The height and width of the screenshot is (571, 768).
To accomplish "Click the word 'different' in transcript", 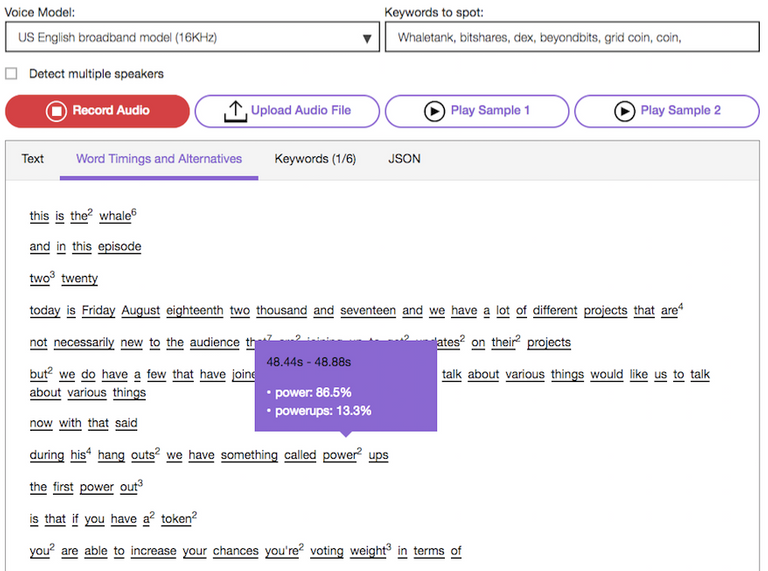I will point(555,310).
